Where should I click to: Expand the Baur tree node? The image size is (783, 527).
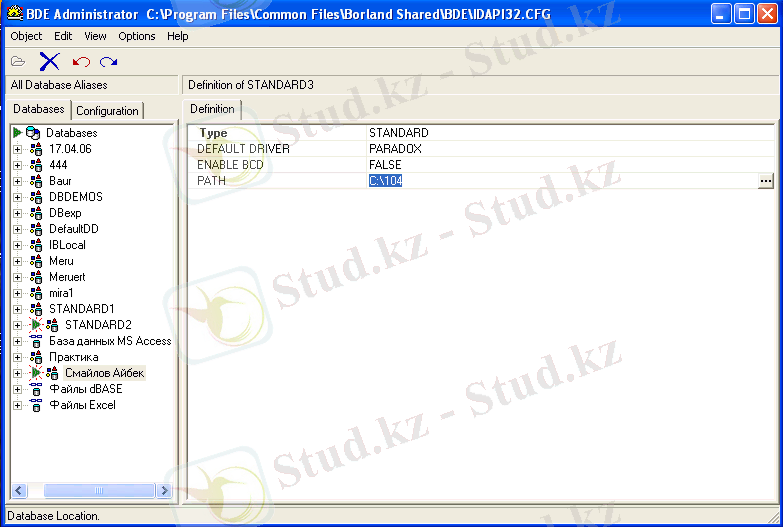click(17, 181)
